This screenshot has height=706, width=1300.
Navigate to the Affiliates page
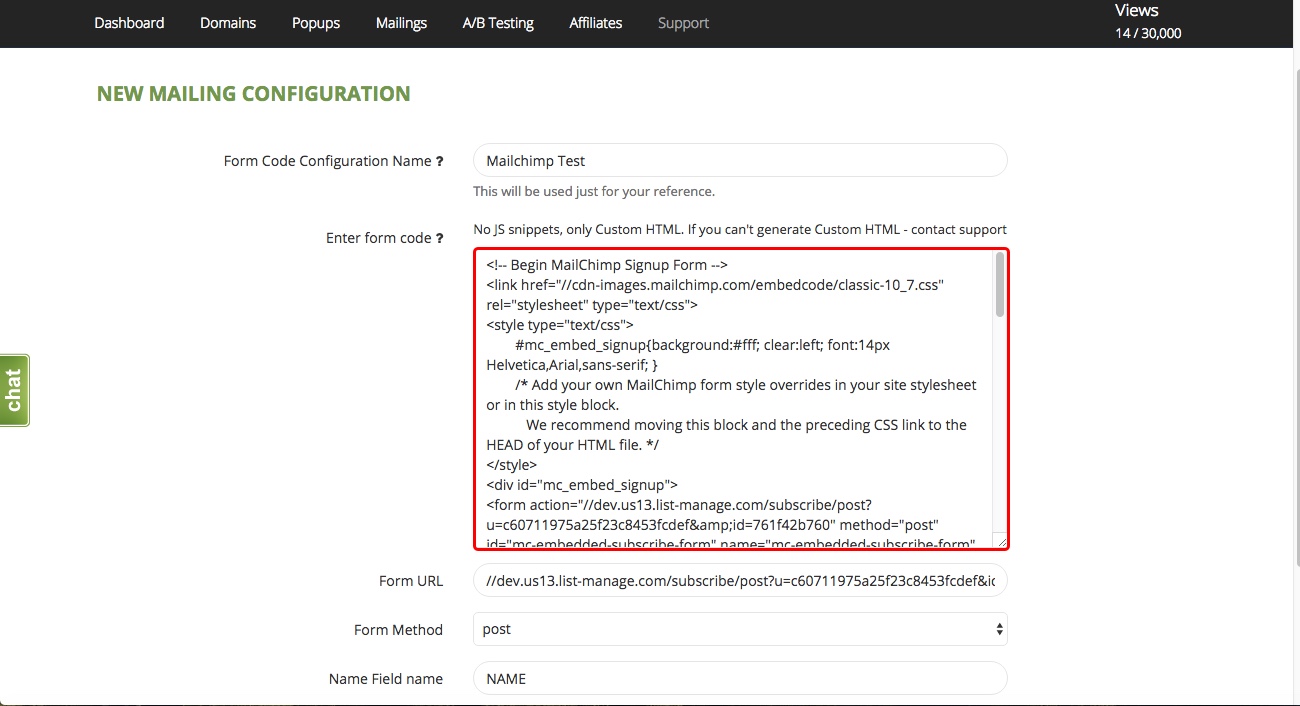pos(595,23)
